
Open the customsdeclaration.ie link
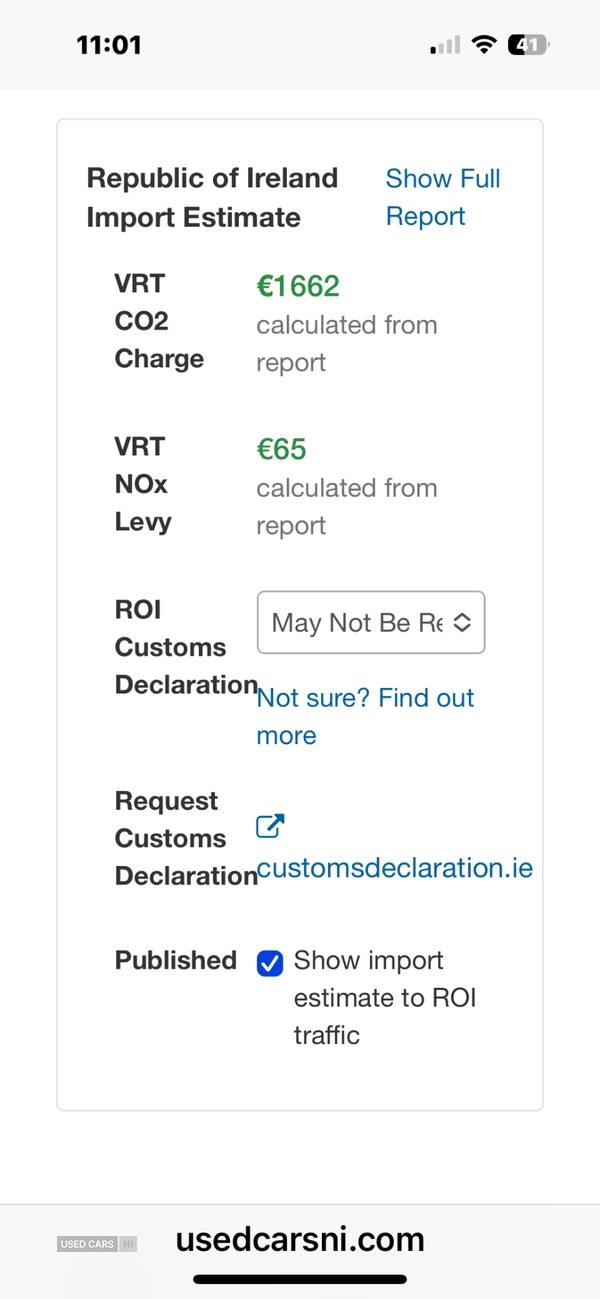click(x=394, y=868)
